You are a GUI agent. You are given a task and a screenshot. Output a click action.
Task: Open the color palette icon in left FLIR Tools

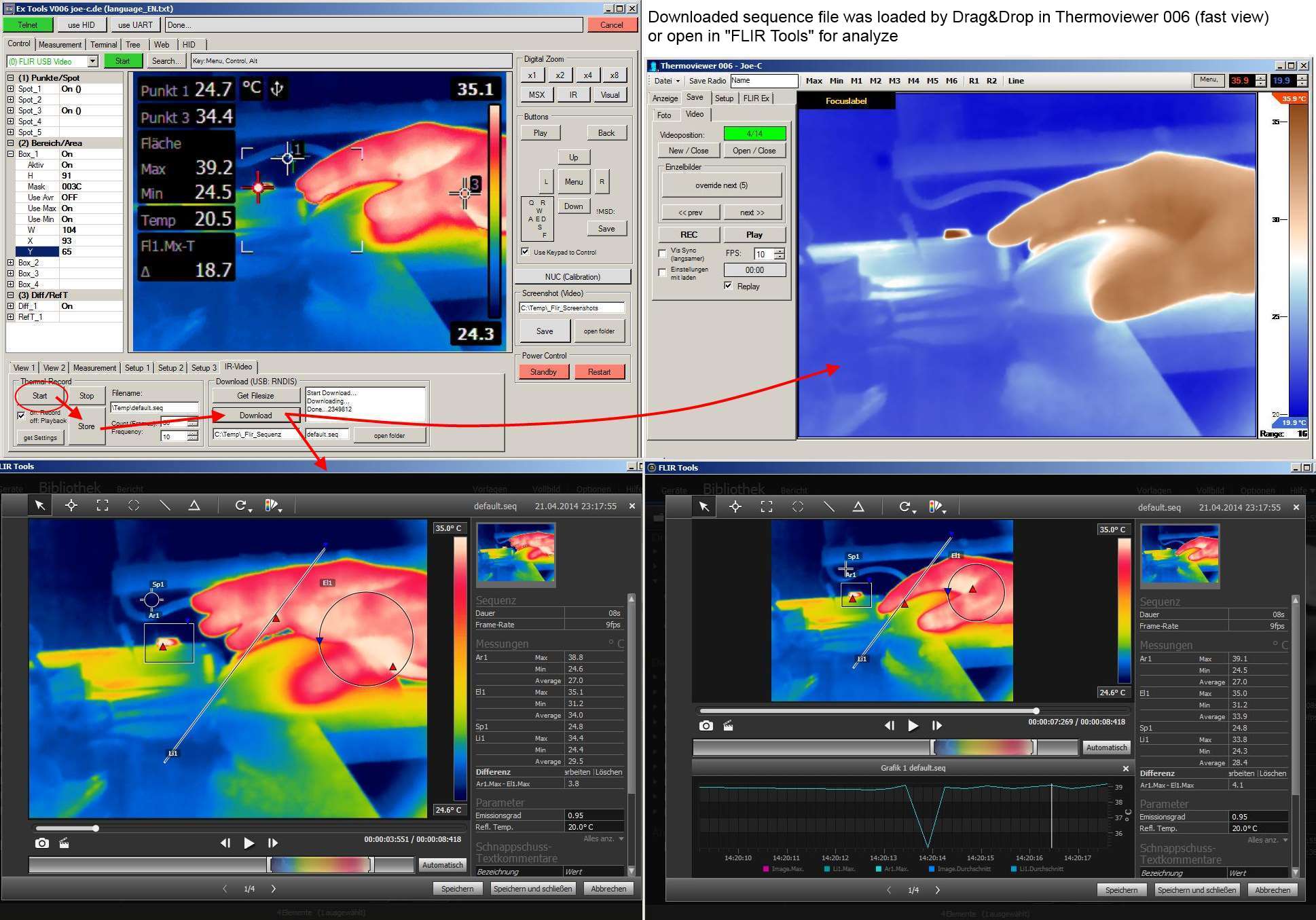[273, 505]
